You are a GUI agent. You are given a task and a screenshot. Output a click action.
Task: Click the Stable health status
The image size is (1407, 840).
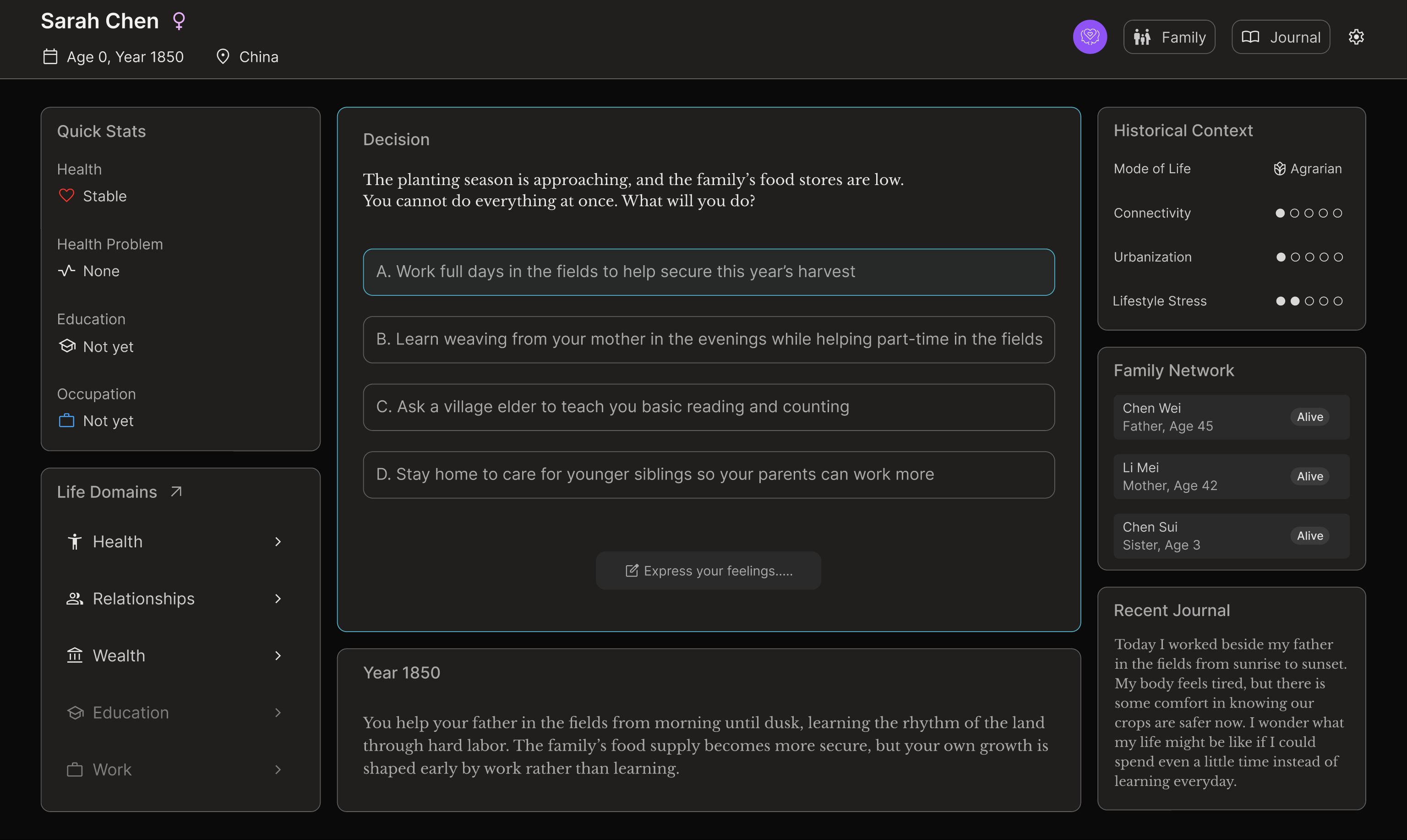(105, 196)
